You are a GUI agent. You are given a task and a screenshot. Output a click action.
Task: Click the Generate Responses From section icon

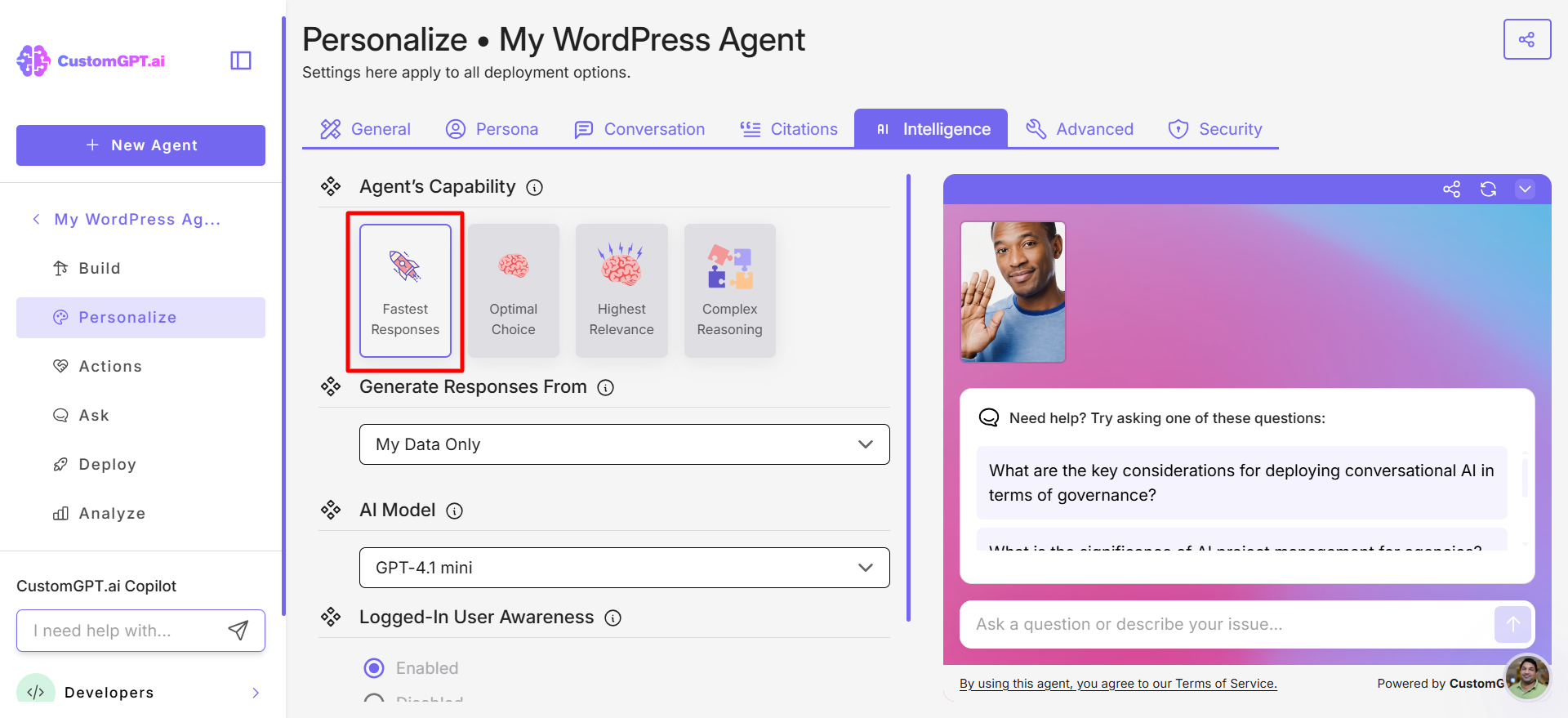(x=331, y=387)
